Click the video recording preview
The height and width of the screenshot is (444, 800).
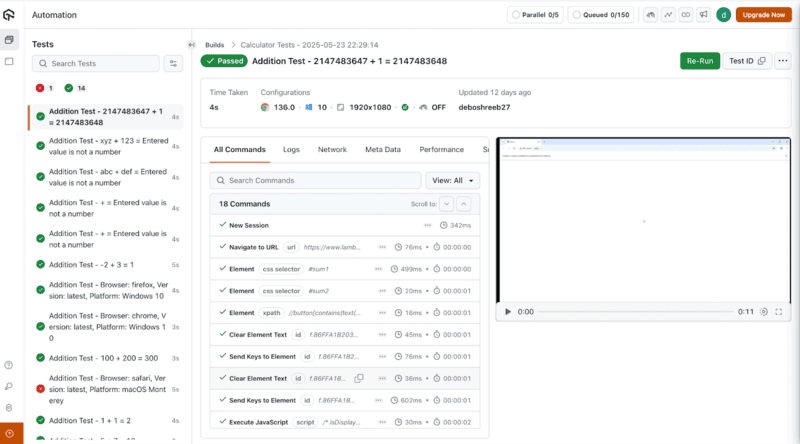(x=643, y=220)
